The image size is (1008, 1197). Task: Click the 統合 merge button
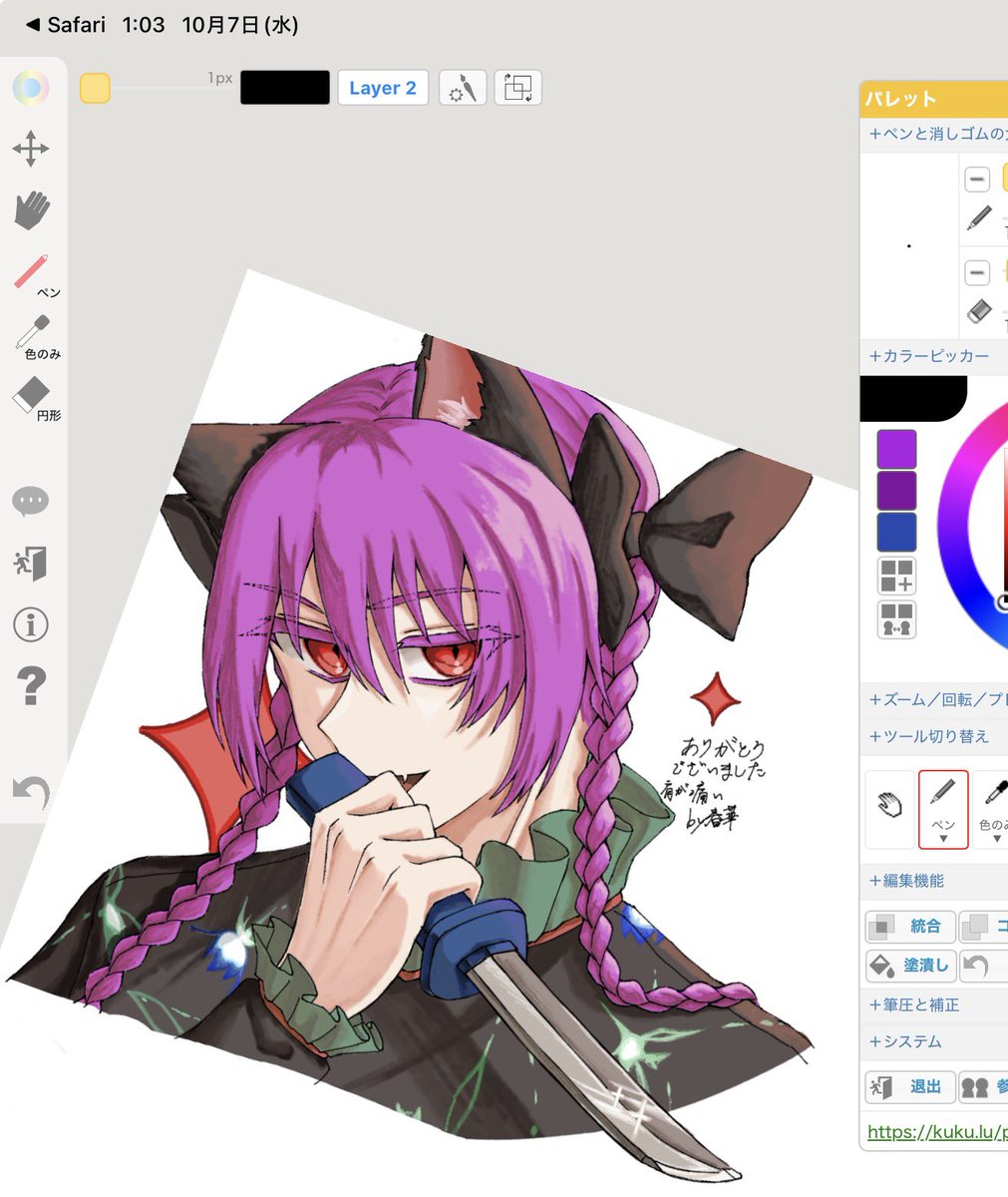coord(910,927)
